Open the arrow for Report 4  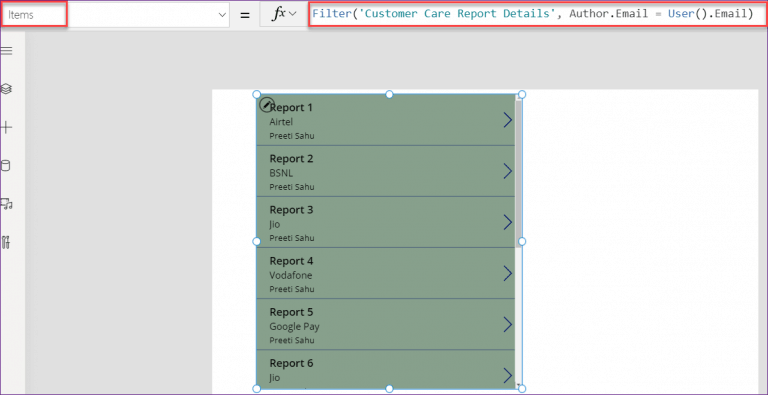pyautogui.click(x=507, y=273)
